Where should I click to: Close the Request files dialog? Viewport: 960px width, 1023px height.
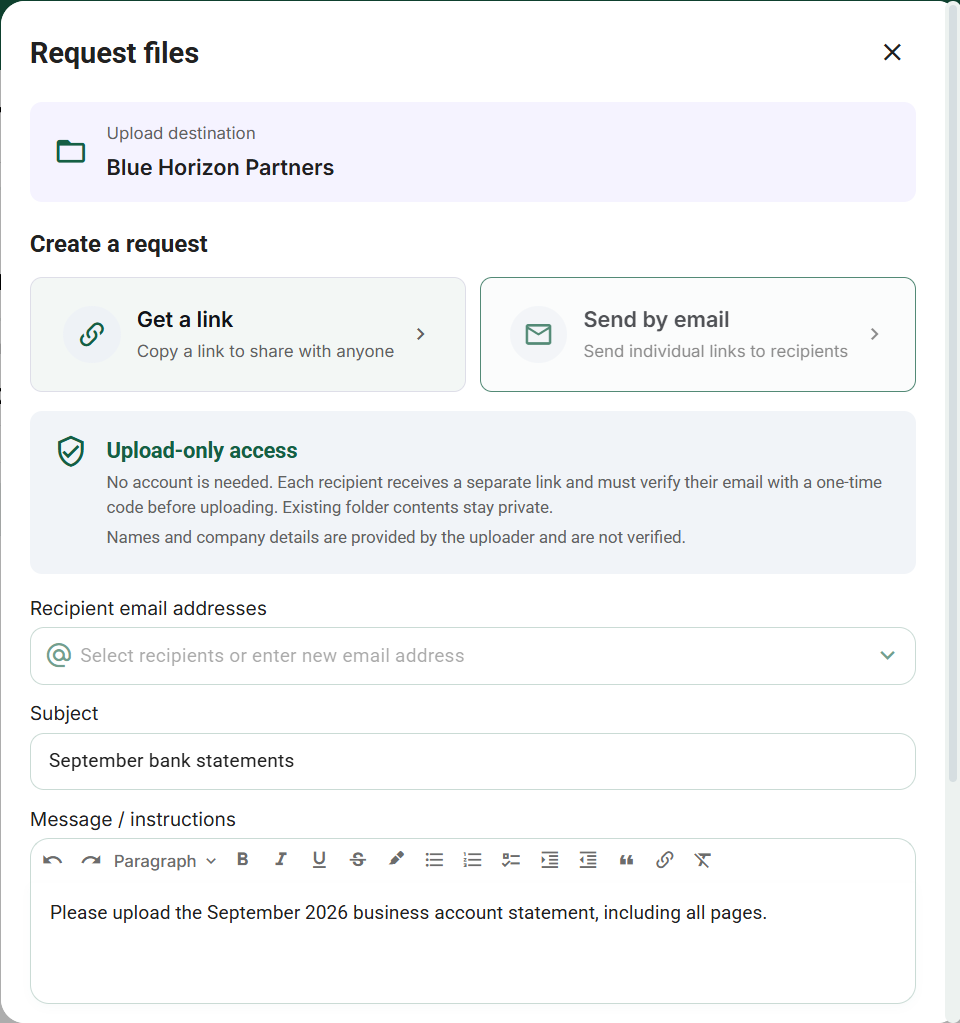pos(891,52)
